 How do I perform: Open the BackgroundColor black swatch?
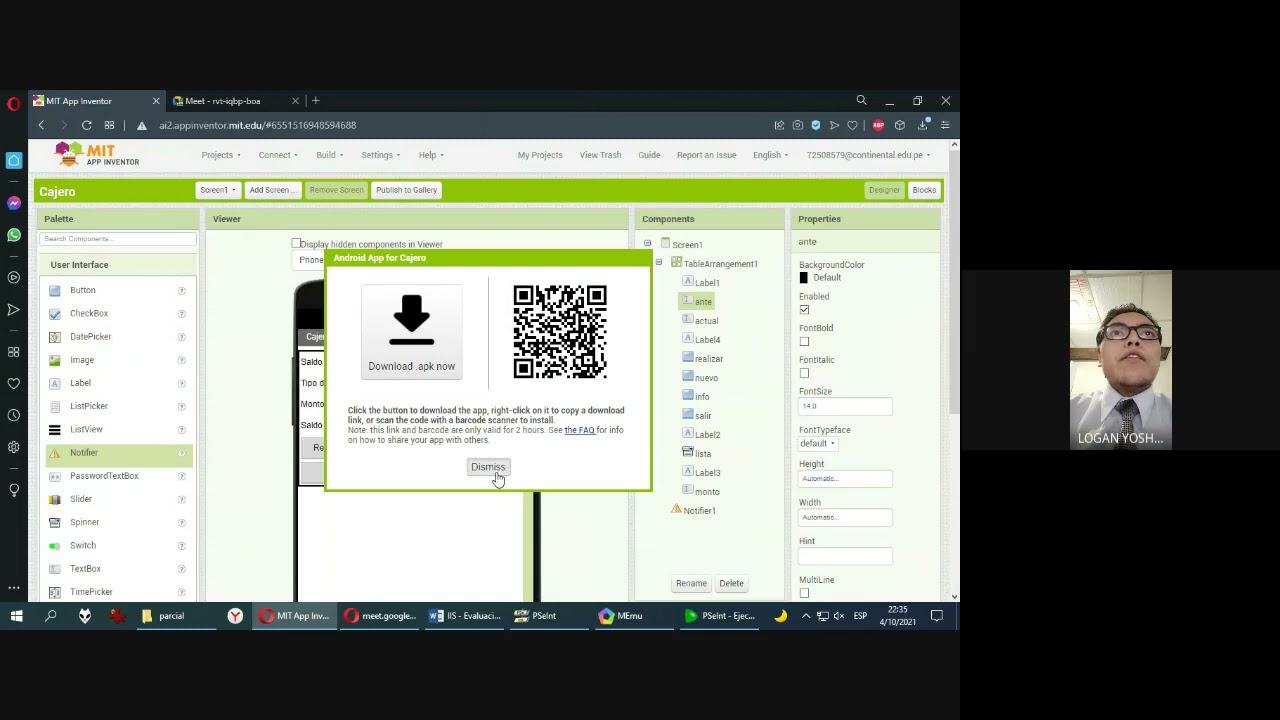click(x=803, y=278)
